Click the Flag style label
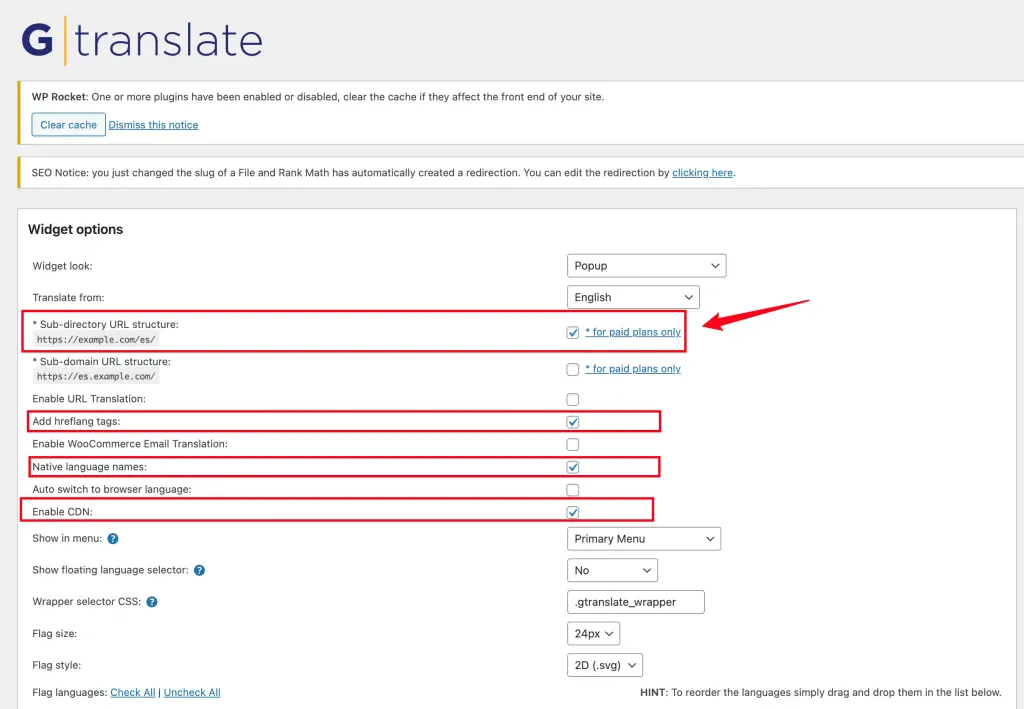 pyautogui.click(x=55, y=665)
